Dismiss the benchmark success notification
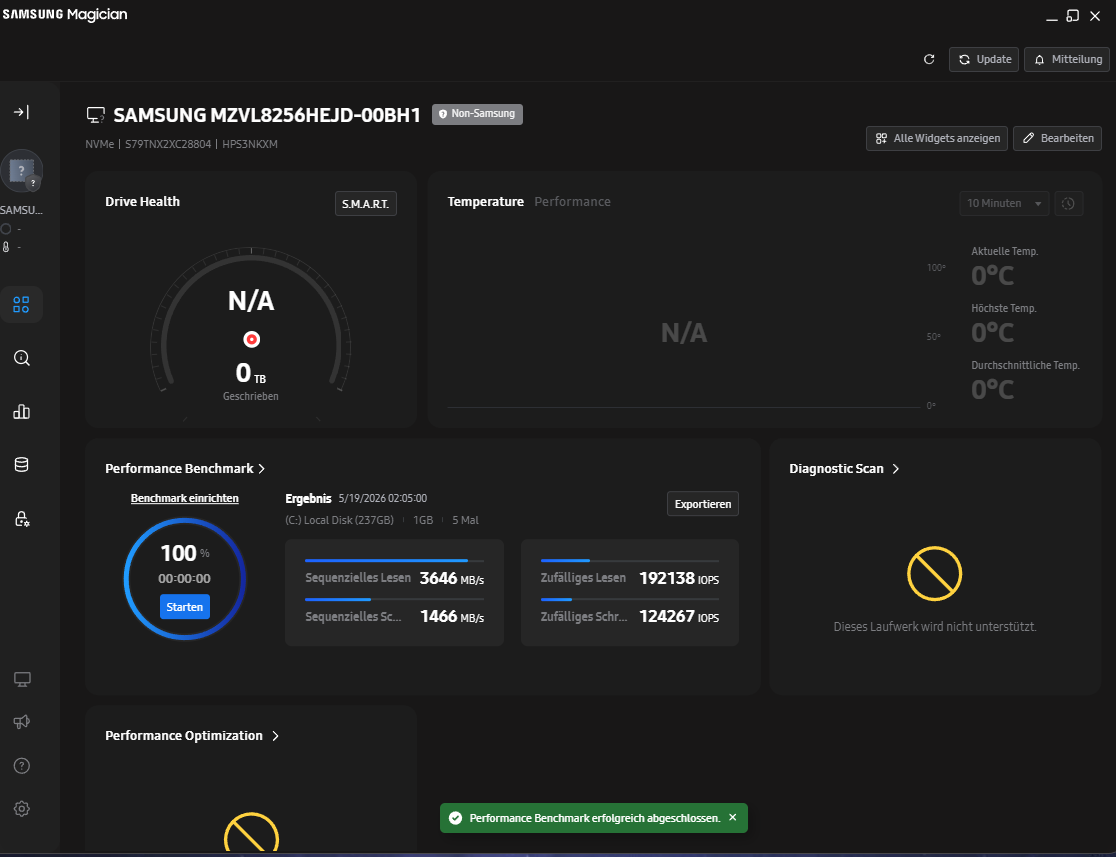Screen dimensions: 1116x857 tap(732, 817)
